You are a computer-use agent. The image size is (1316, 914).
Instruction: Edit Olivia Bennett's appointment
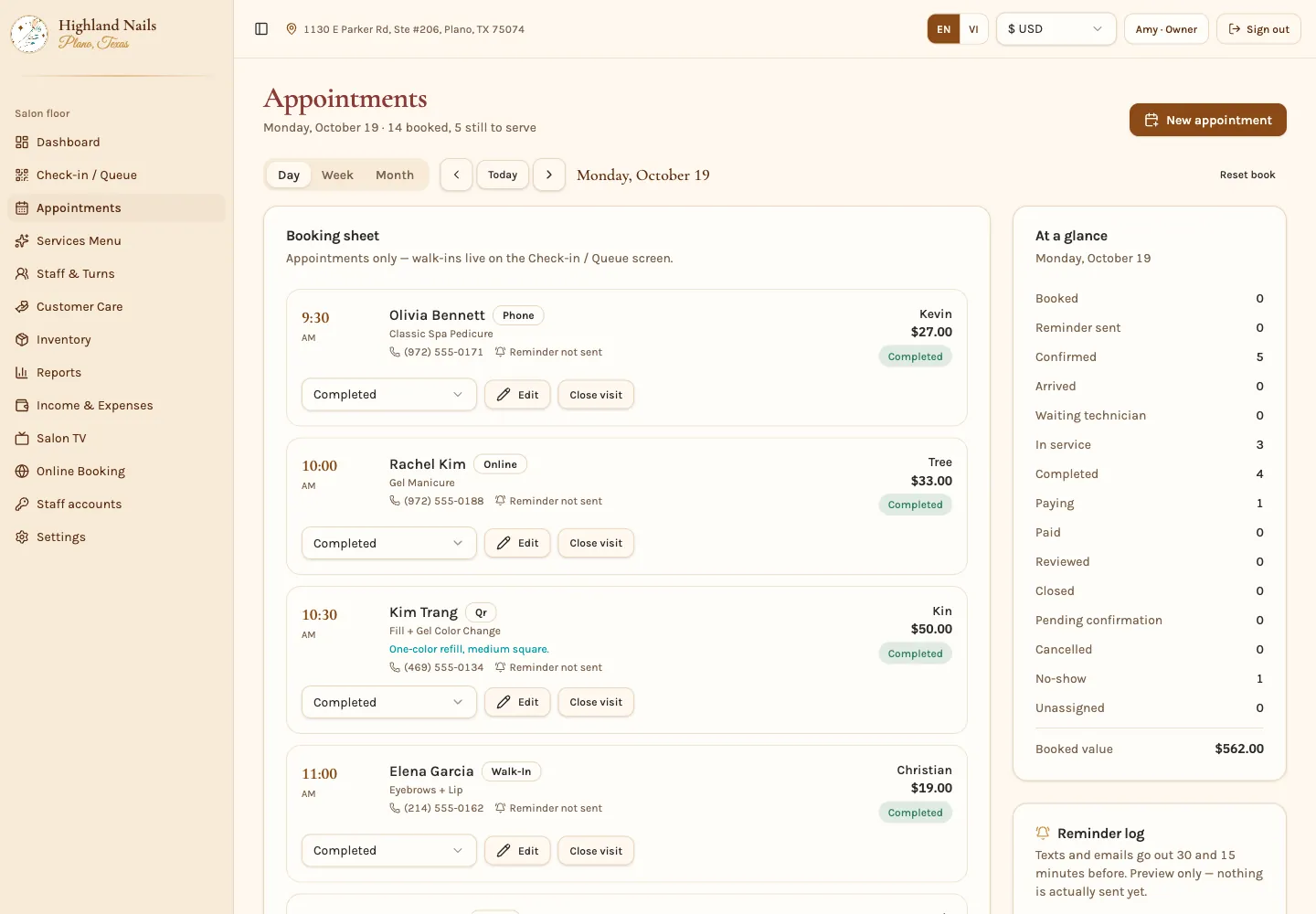point(517,395)
